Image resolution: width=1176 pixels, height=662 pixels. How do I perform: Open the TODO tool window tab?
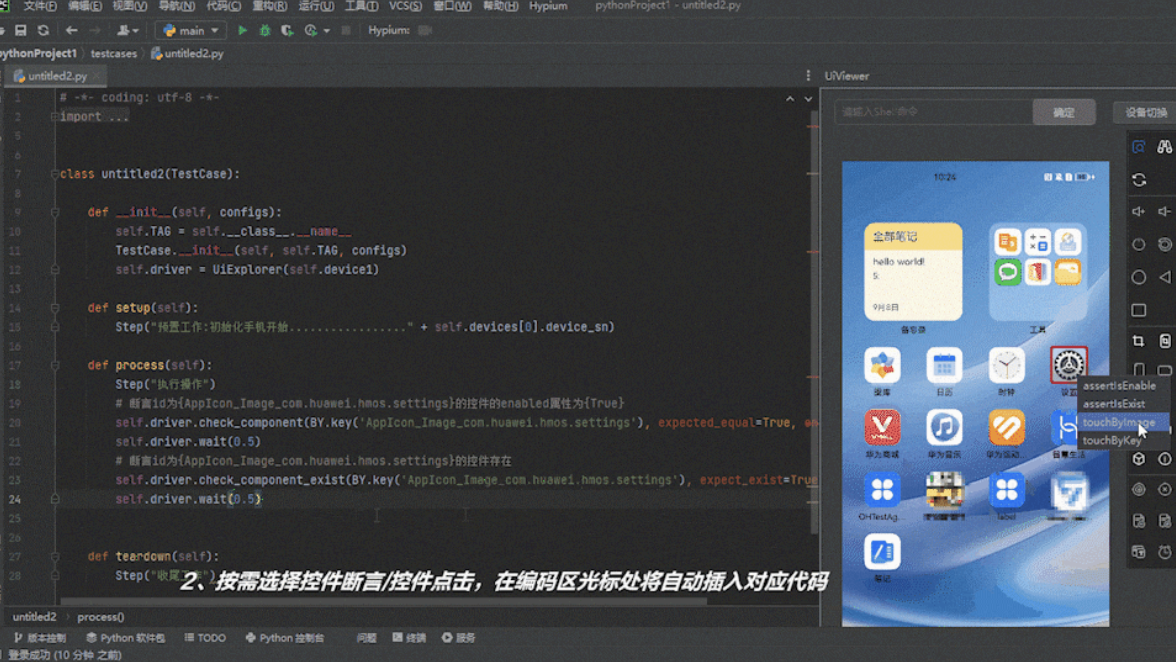coord(205,637)
